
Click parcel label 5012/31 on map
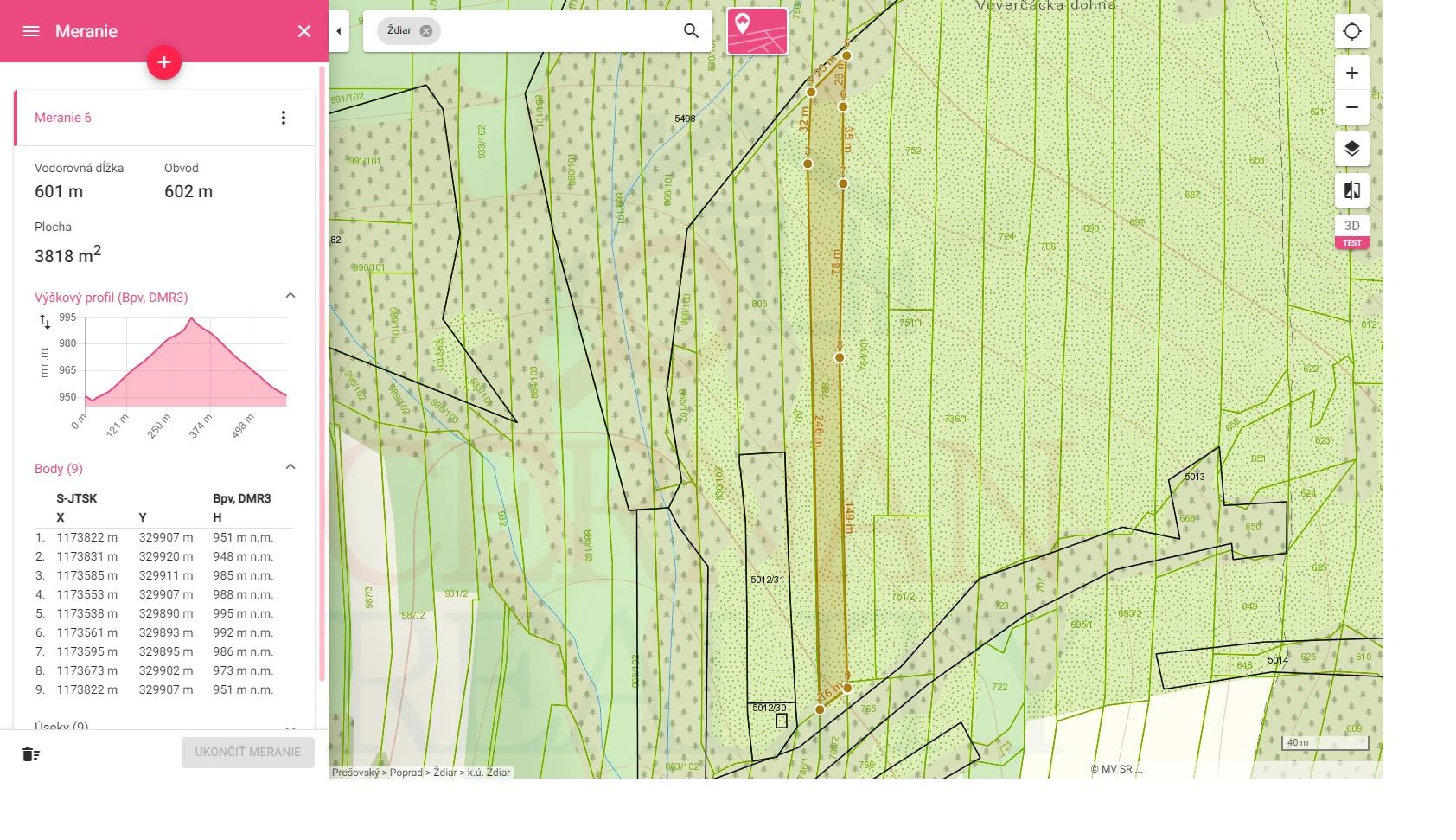[767, 580]
